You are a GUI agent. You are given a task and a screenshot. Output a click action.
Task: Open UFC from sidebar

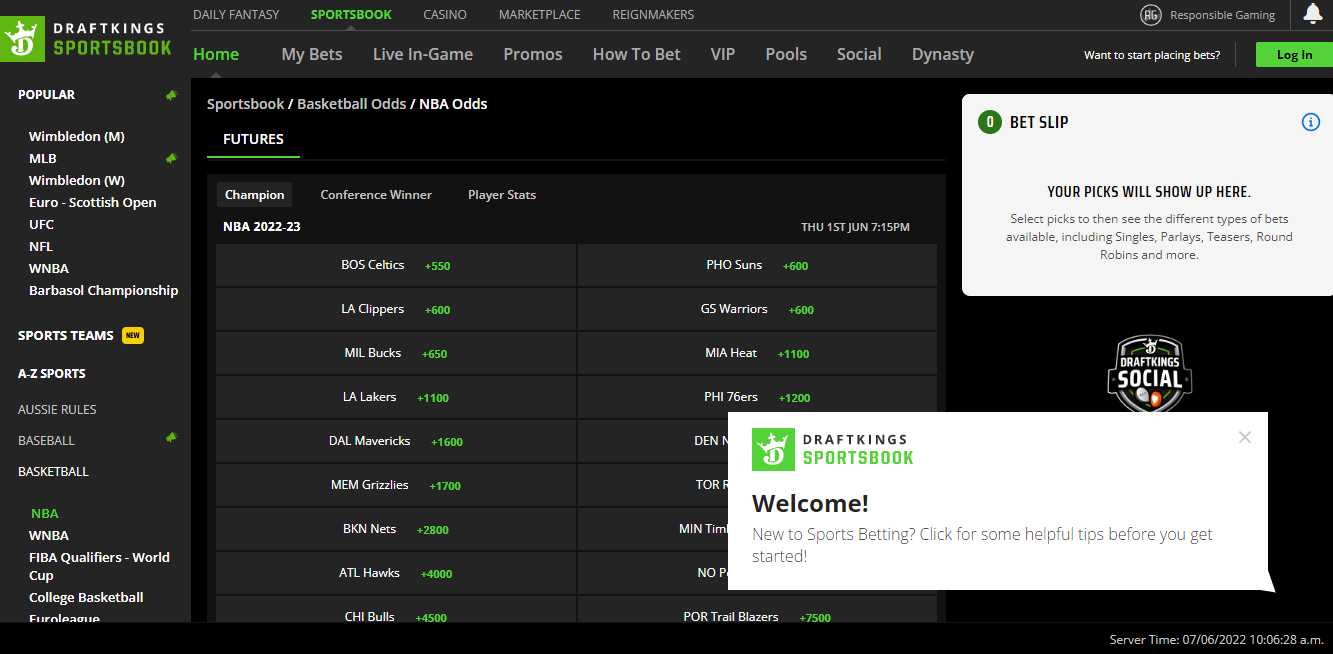point(42,224)
